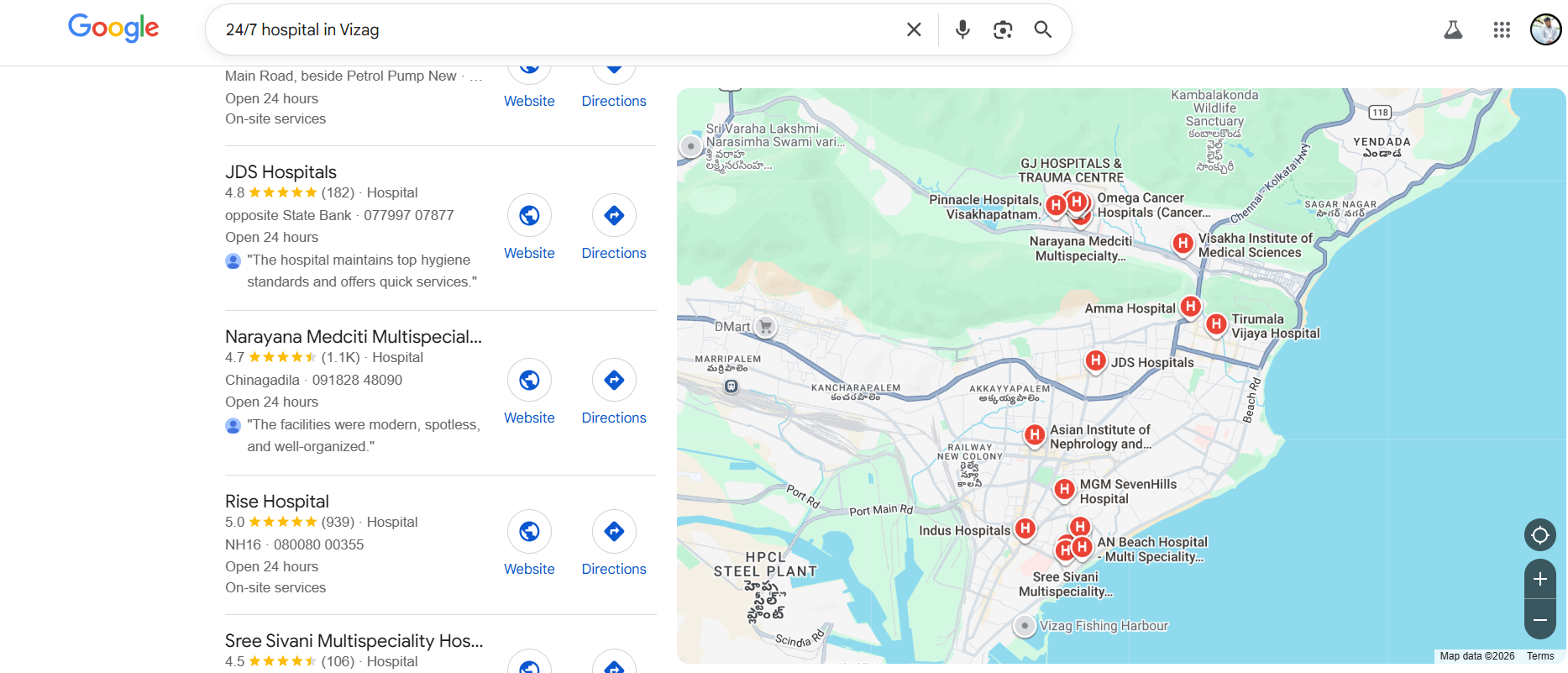Select the Asian Institute of Nephrology pin
The height and width of the screenshot is (673, 1568).
click(x=1035, y=435)
